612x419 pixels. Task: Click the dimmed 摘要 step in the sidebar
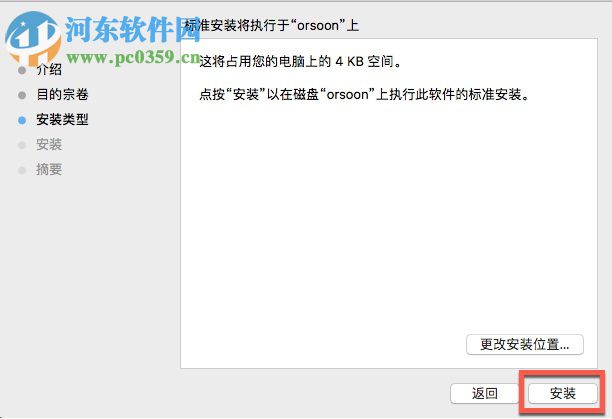click(49, 169)
